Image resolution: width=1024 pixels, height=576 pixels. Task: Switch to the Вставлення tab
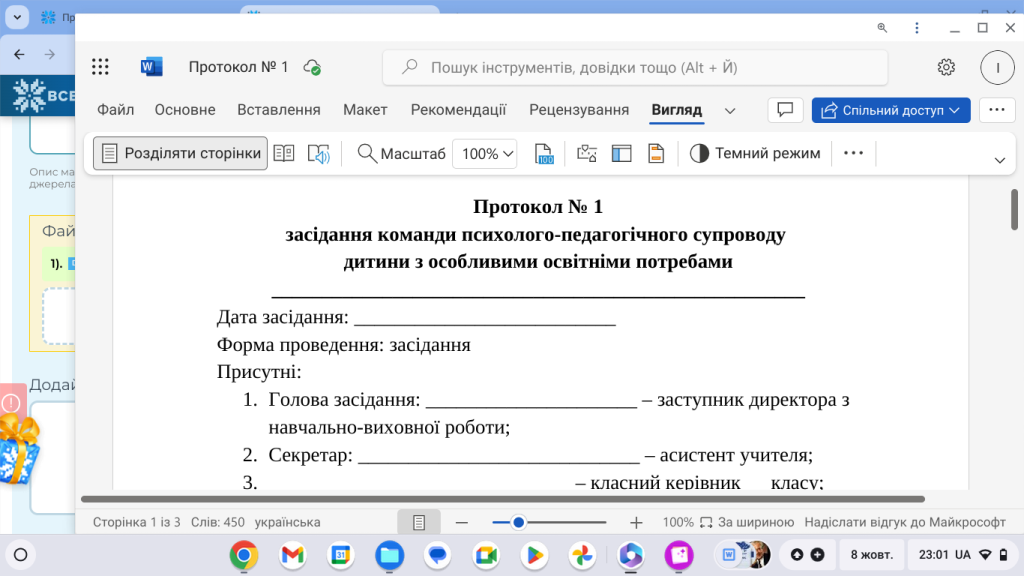tap(278, 110)
